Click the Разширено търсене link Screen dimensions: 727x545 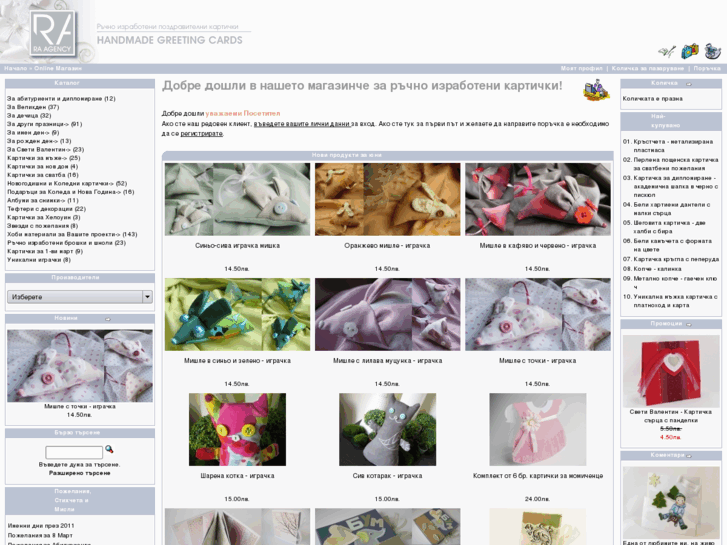pos(79,472)
